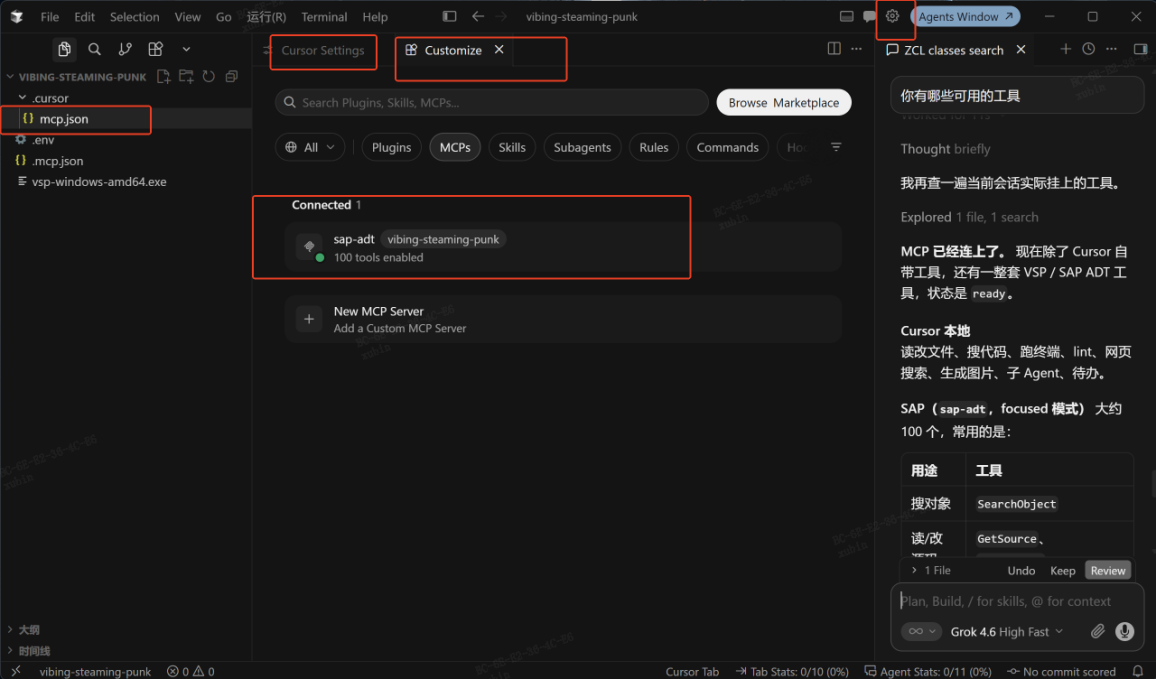Select the Plugins filter chip
The height and width of the screenshot is (679, 1156).
click(x=391, y=147)
